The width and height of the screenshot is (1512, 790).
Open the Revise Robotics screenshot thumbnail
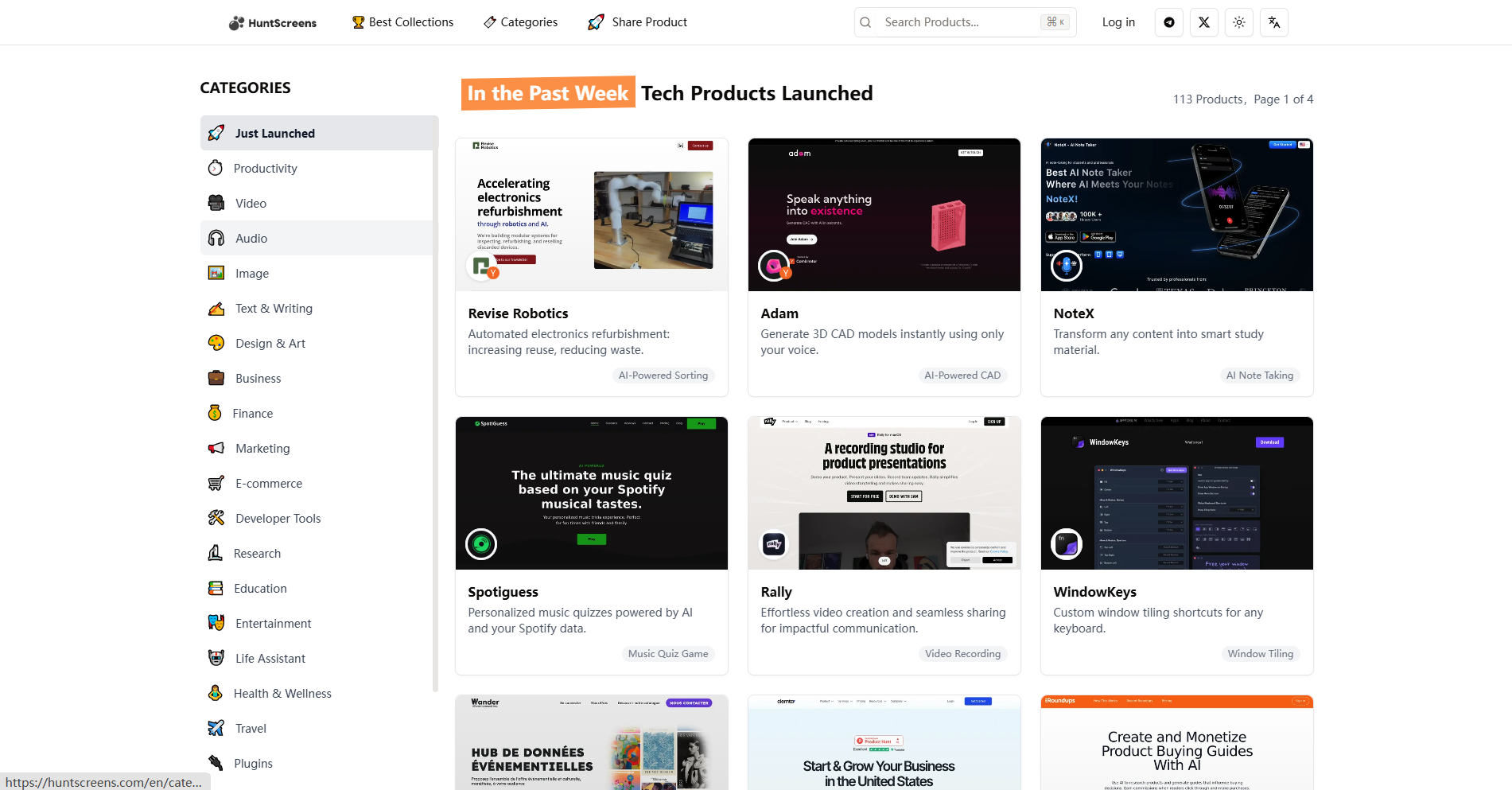click(x=592, y=215)
